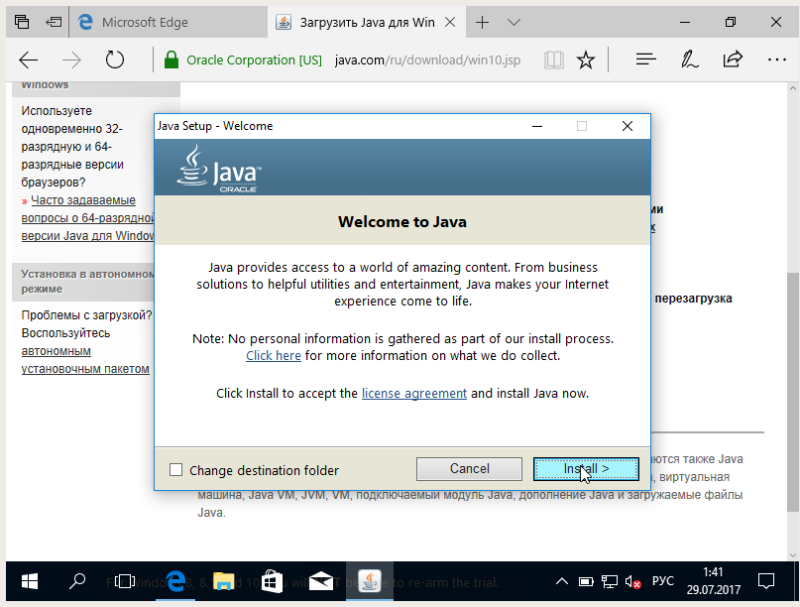The image size is (800, 607).
Task: Open the Edge Hub icon
Action: point(646,60)
